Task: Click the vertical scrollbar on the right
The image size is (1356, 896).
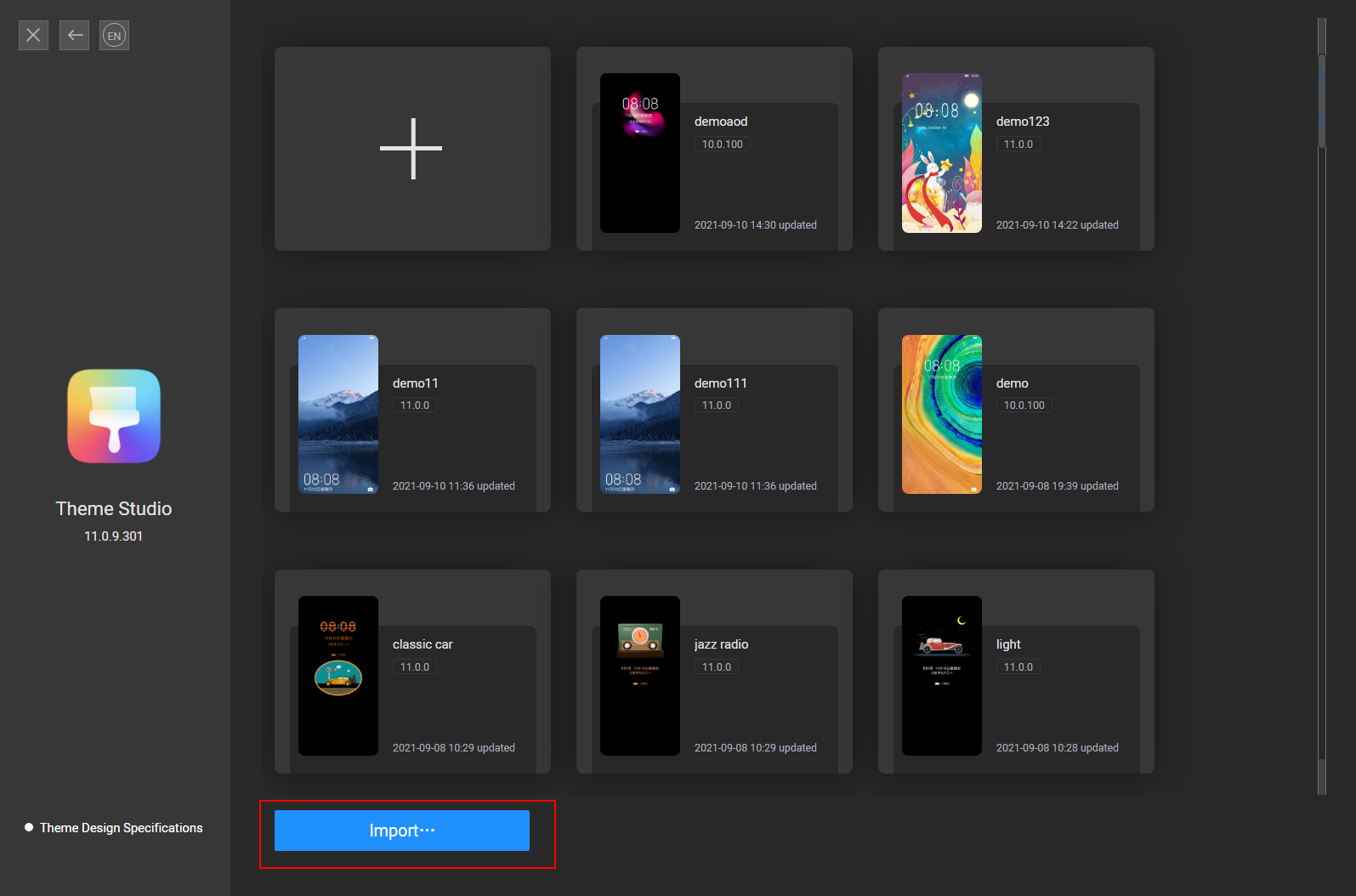Action: pos(1322,102)
